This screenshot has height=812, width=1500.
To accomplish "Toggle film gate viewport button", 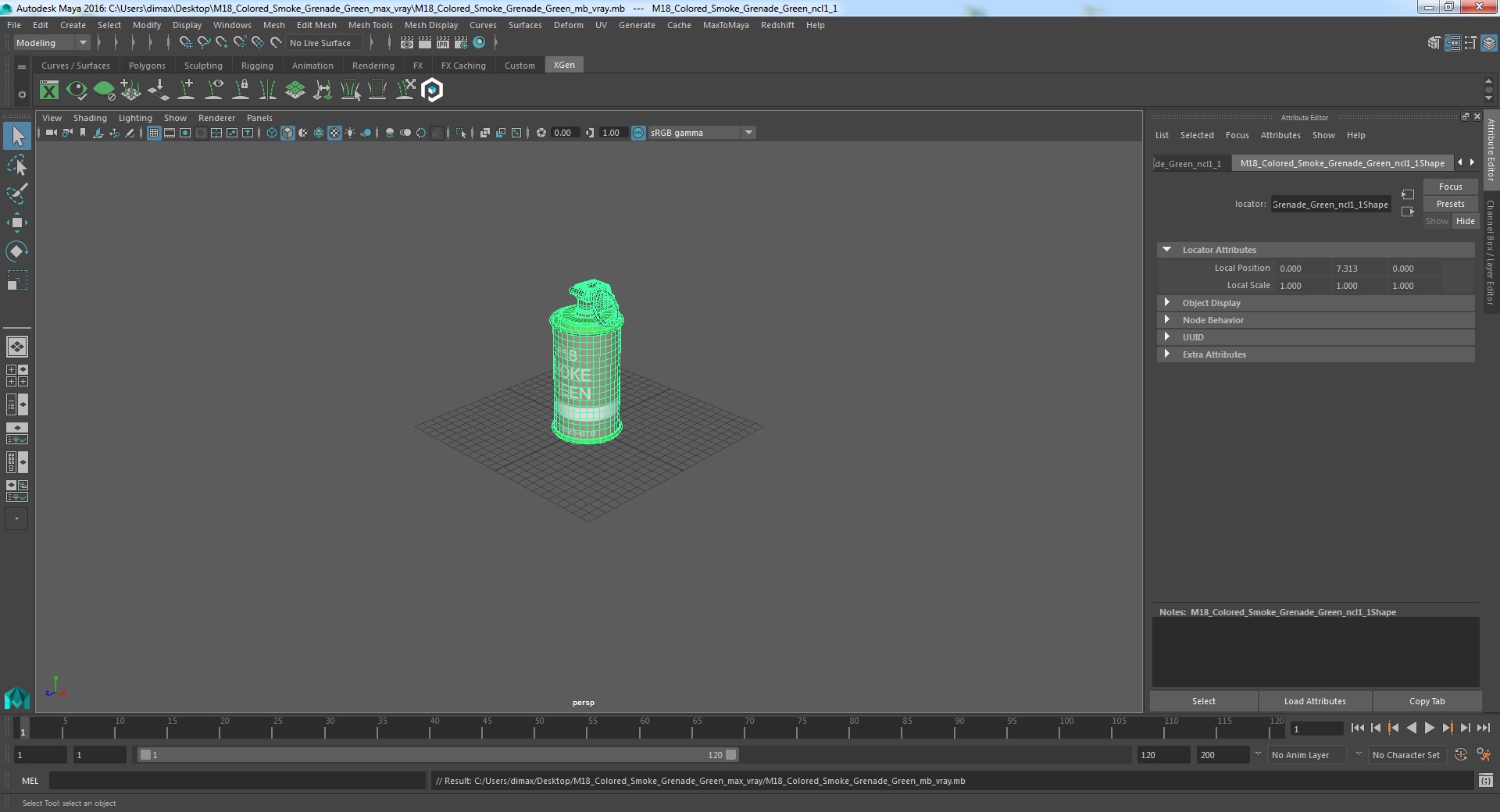I will pos(170,133).
